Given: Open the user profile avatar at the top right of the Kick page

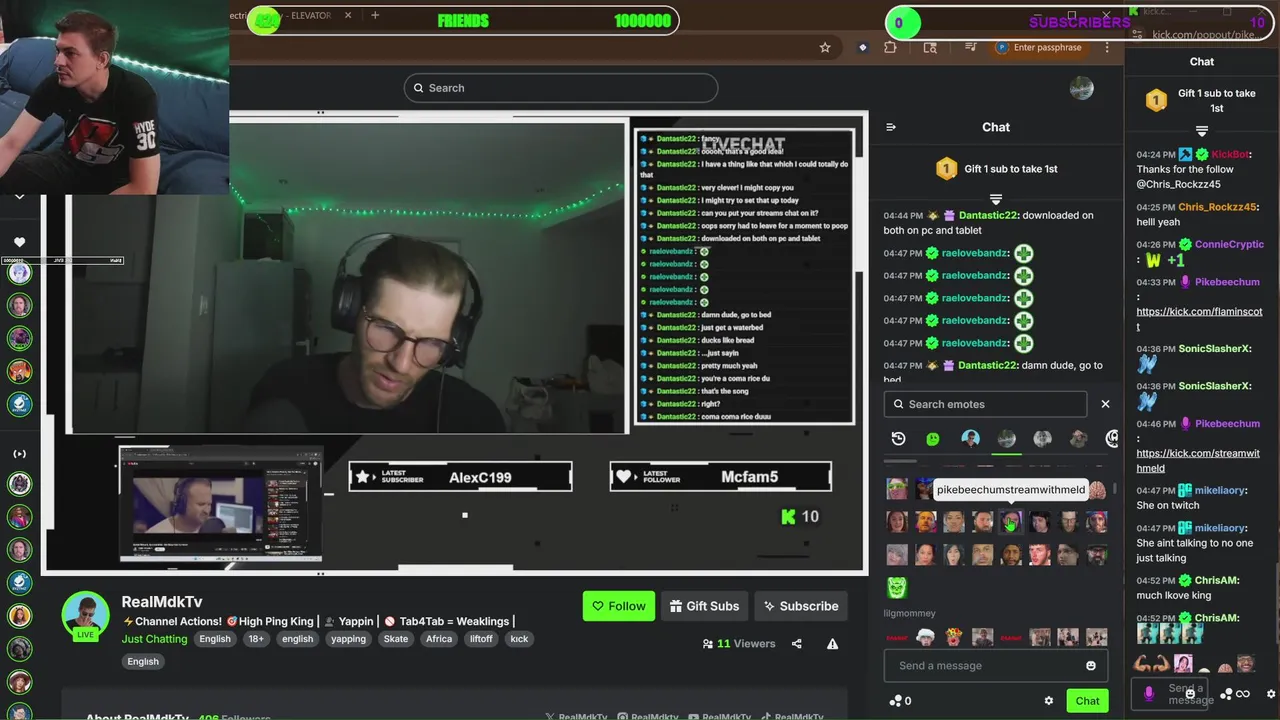Looking at the screenshot, I should coord(1081,88).
